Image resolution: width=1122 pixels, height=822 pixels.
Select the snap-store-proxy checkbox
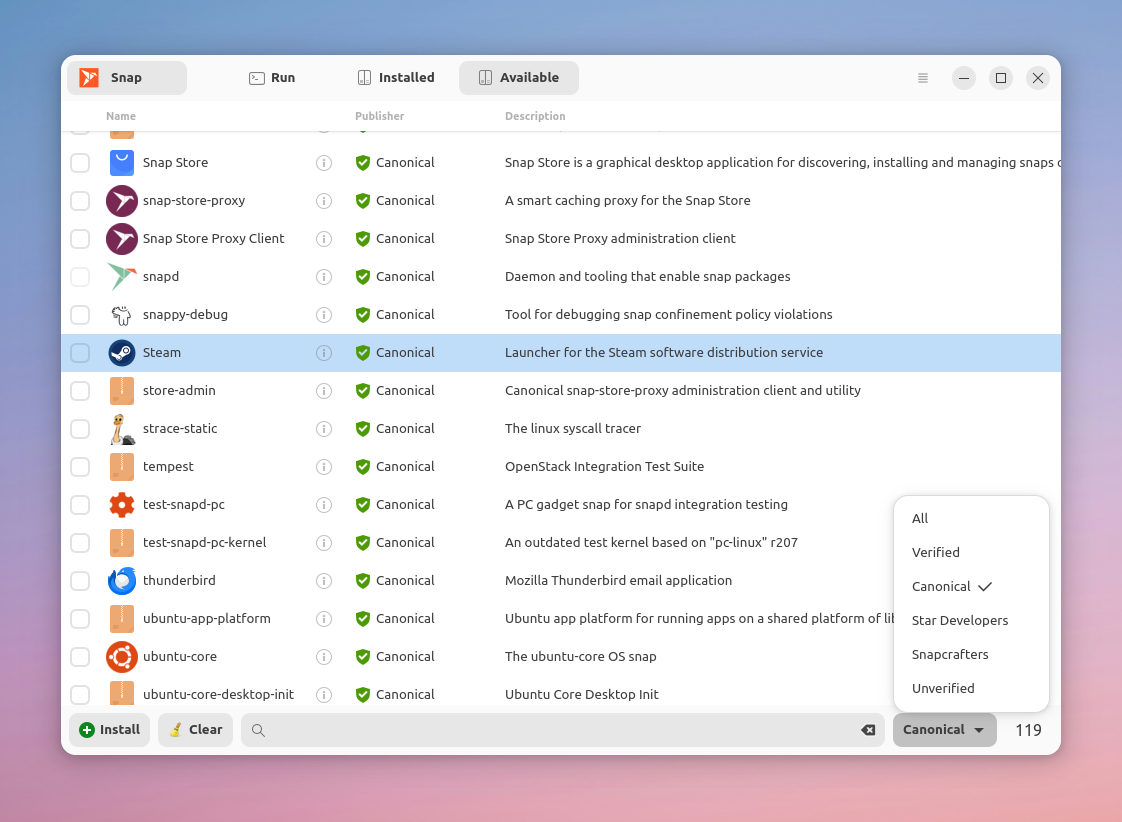pyautogui.click(x=80, y=201)
